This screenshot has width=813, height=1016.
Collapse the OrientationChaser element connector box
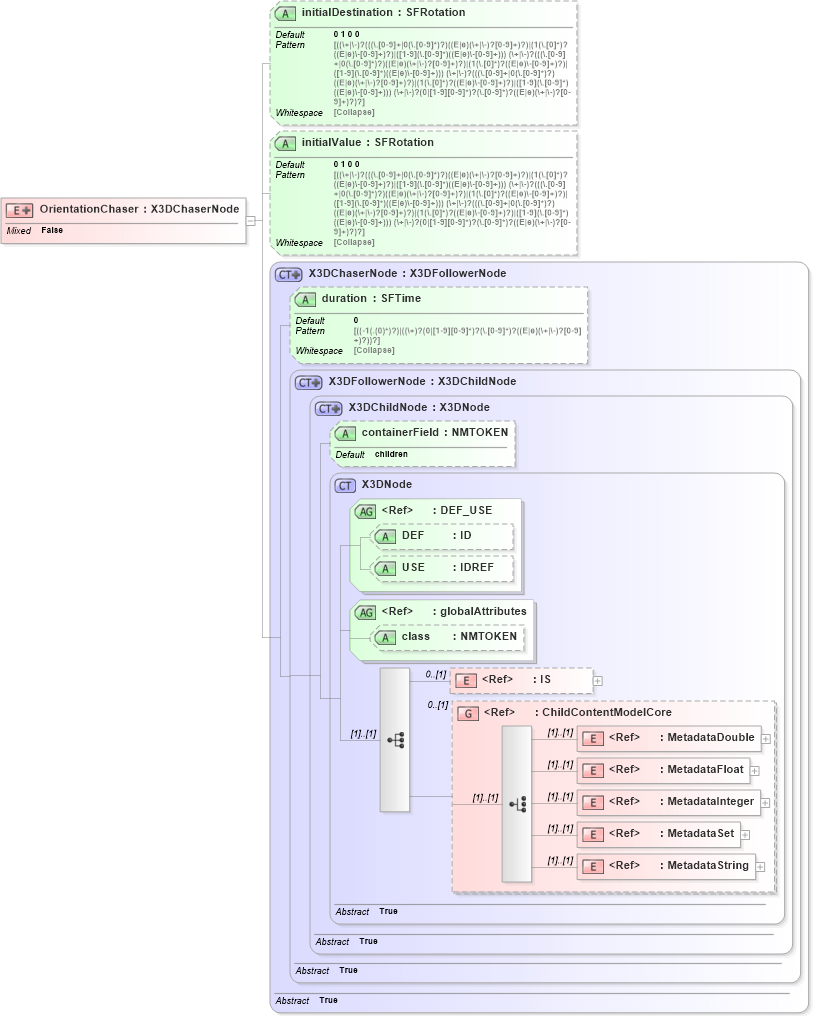[251, 221]
